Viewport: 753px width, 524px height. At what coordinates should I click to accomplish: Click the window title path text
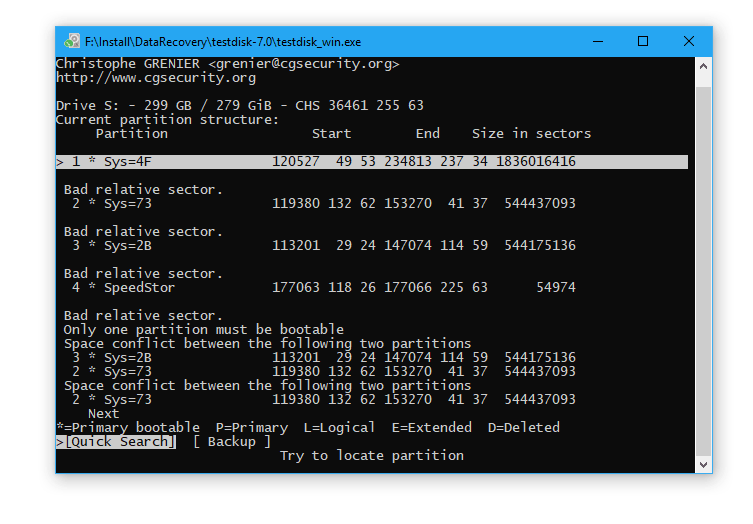tap(223, 42)
